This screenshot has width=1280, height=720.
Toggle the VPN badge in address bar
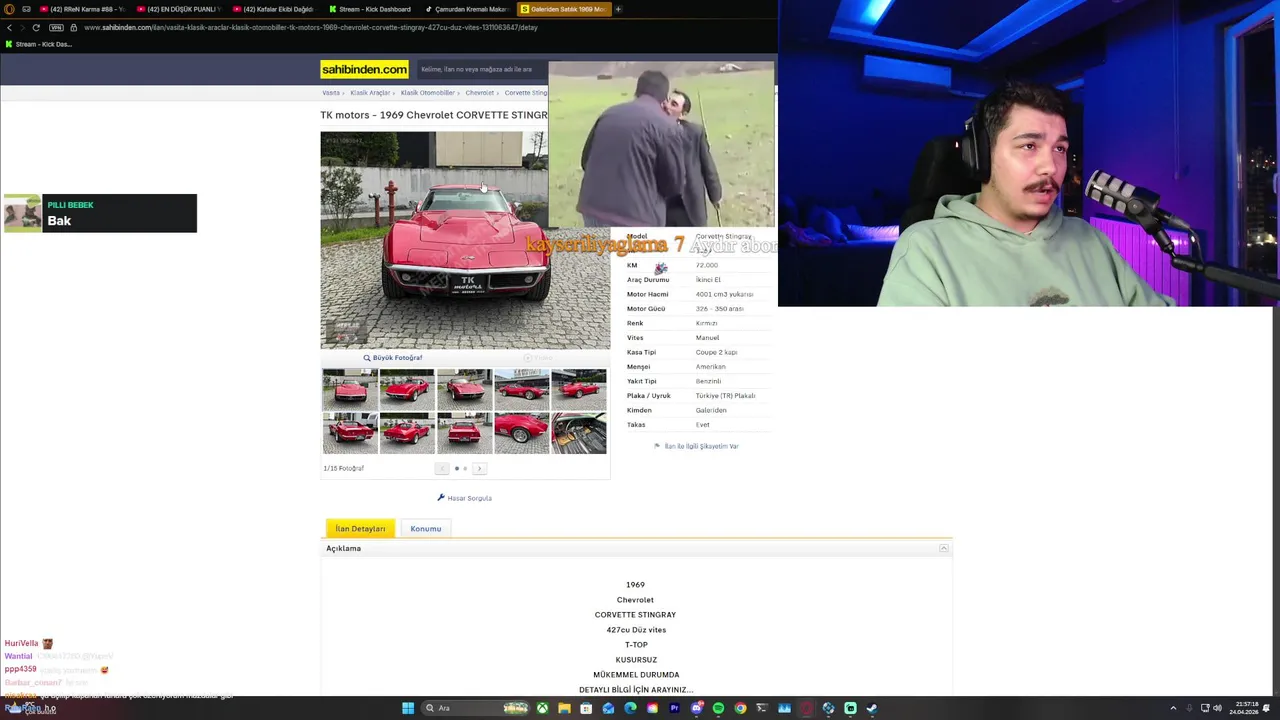56,27
